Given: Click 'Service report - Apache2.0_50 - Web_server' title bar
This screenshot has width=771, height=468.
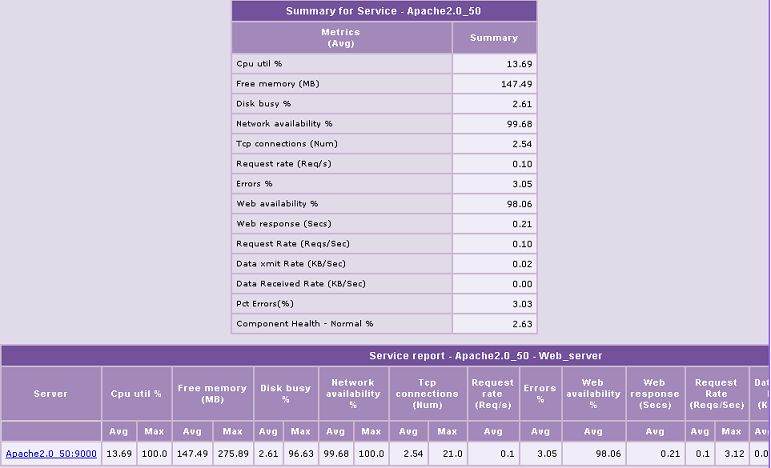Looking at the screenshot, I should tap(386, 355).
